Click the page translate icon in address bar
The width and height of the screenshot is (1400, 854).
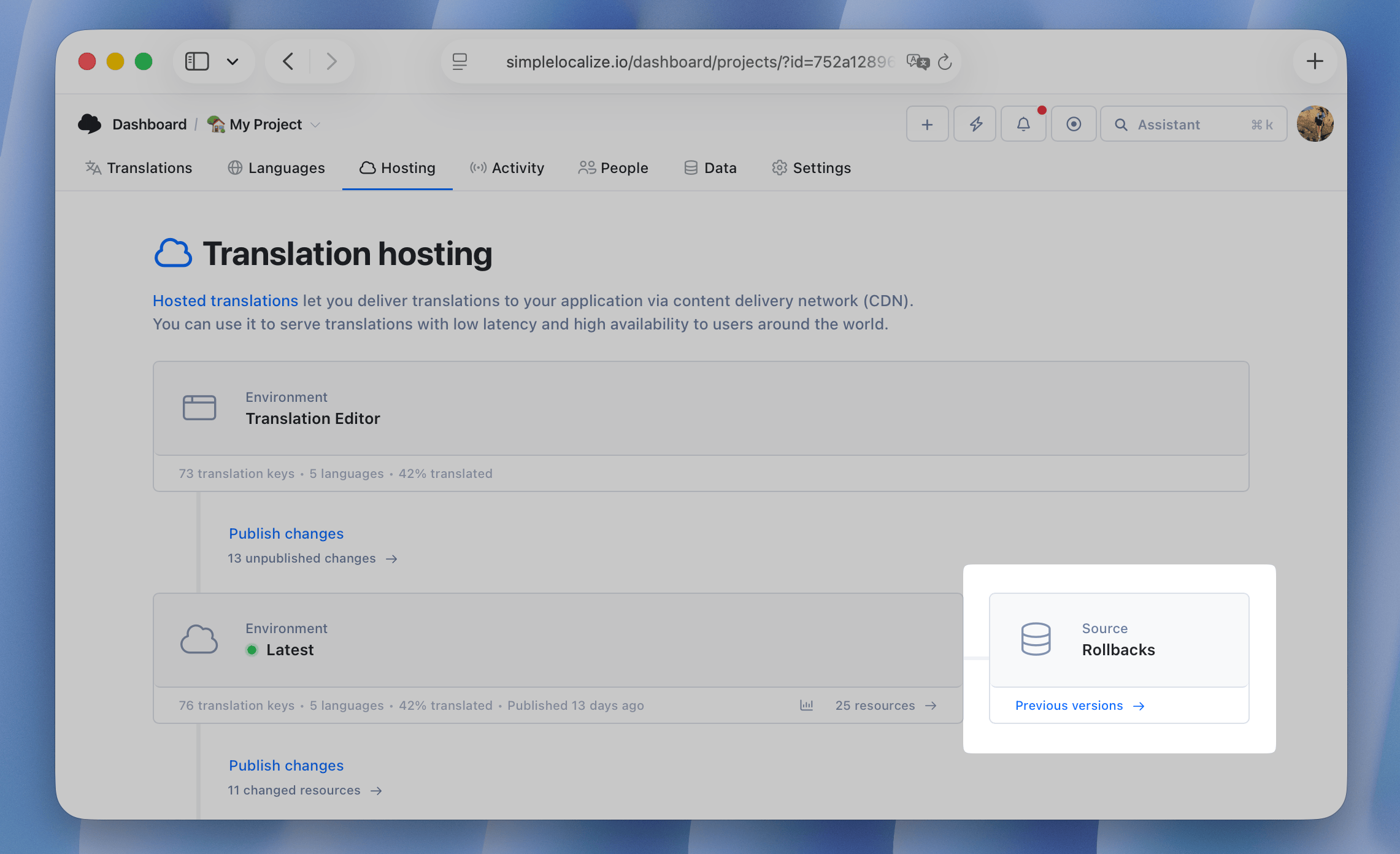[x=918, y=61]
